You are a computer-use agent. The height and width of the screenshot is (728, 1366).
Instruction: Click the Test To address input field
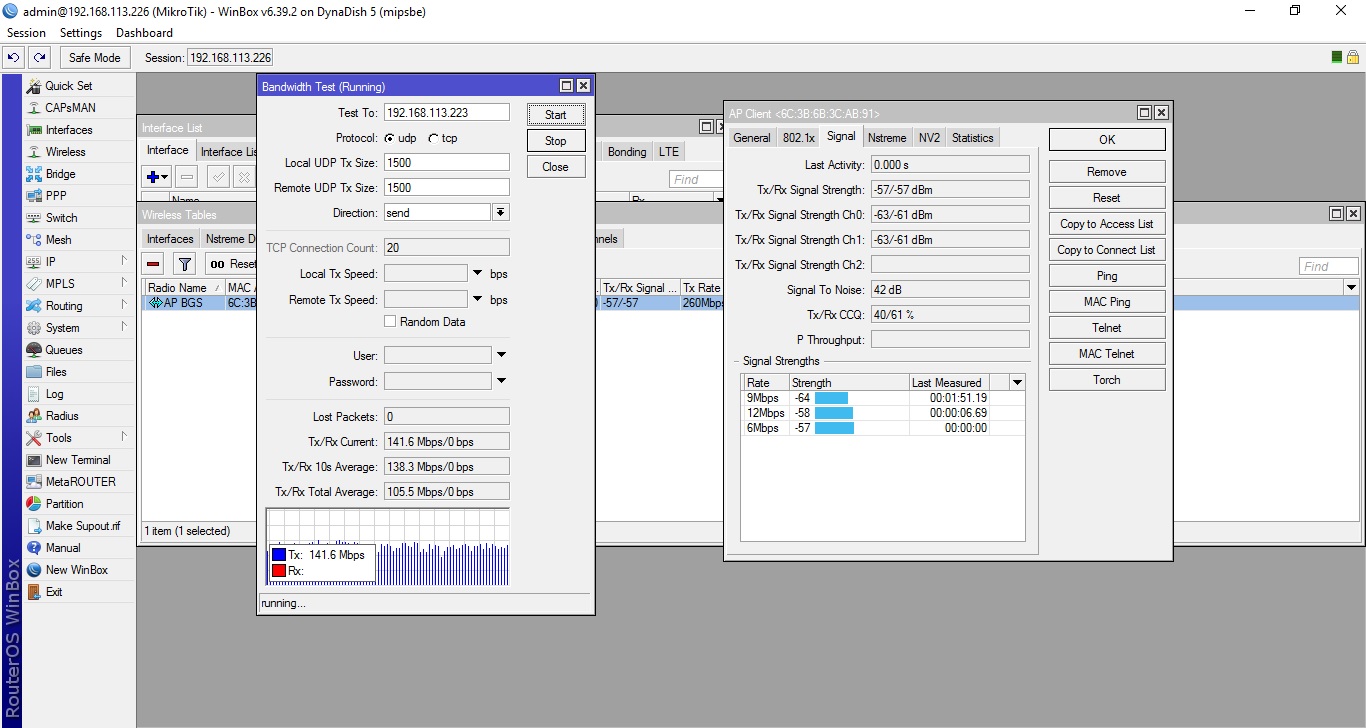(446, 113)
